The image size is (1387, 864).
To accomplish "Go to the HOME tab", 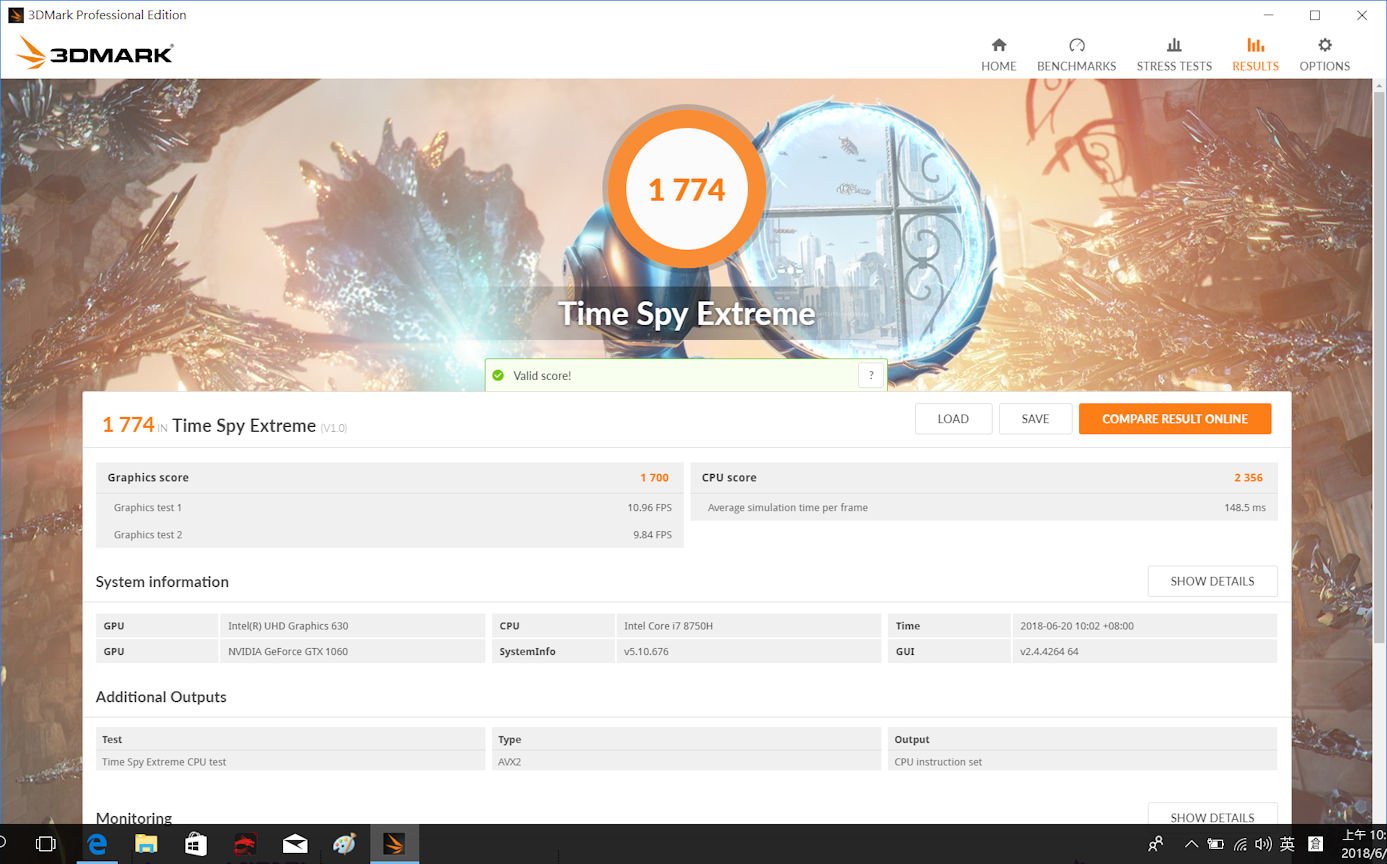I will pyautogui.click(x=998, y=55).
